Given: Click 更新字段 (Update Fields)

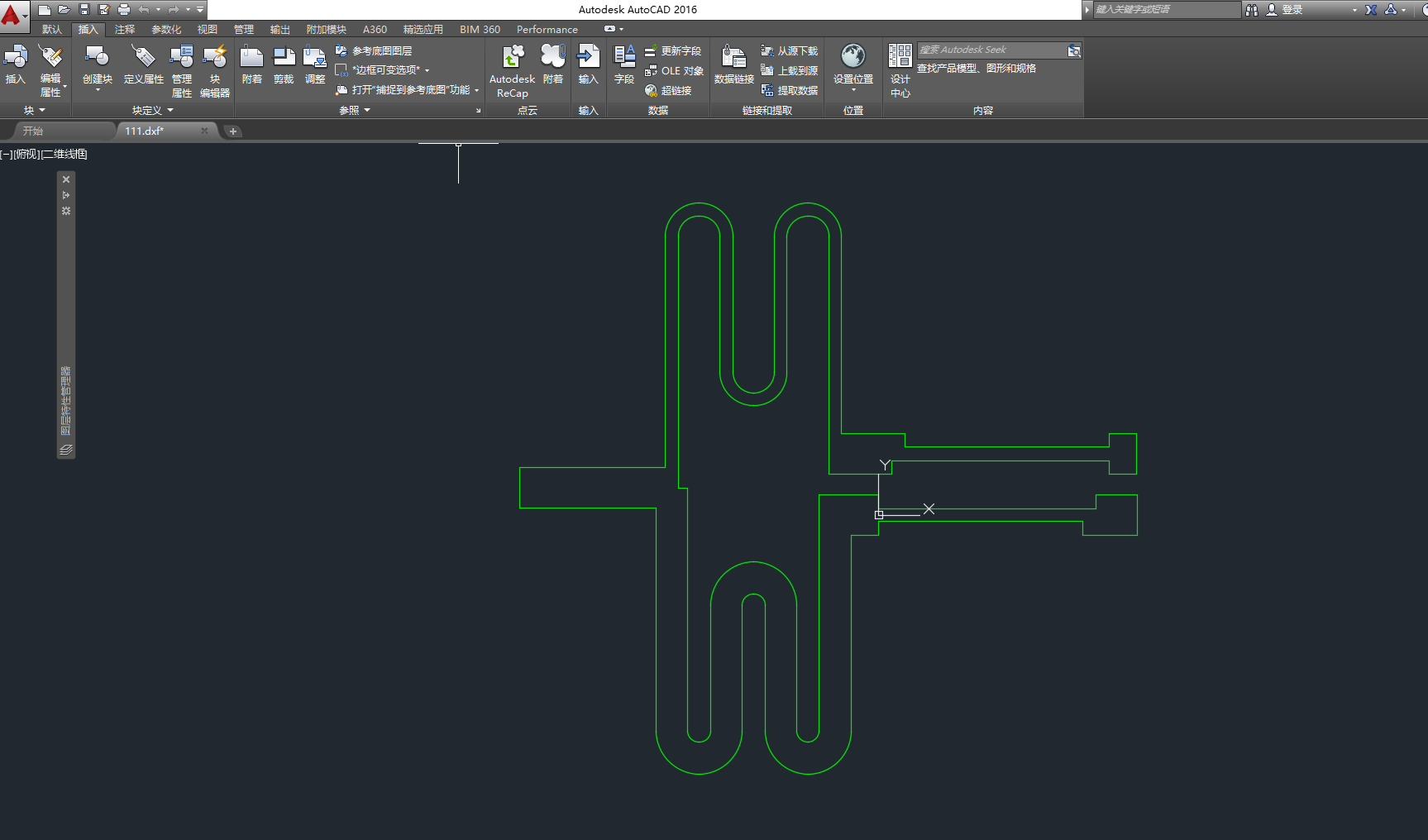Looking at the screenshot, I should click(673, 51).
